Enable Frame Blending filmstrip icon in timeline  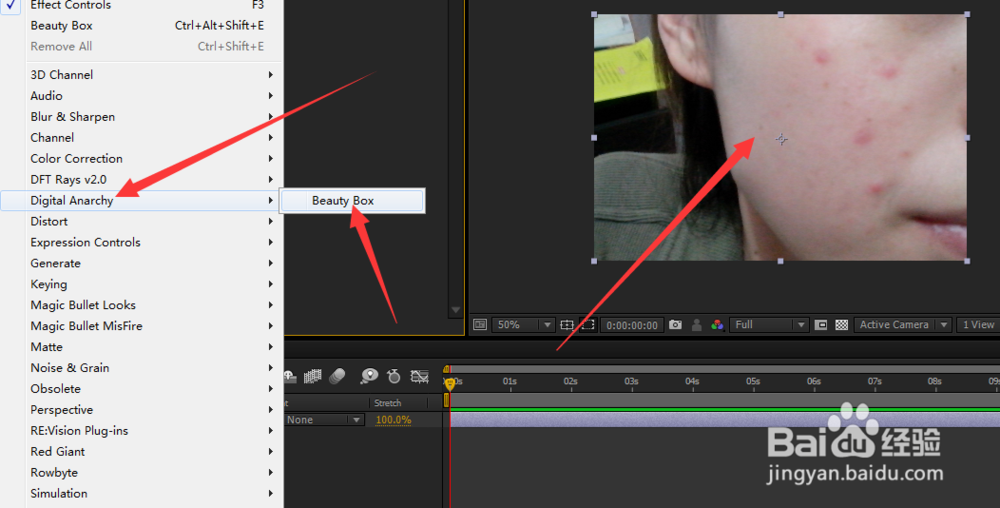tap(312, 376)
